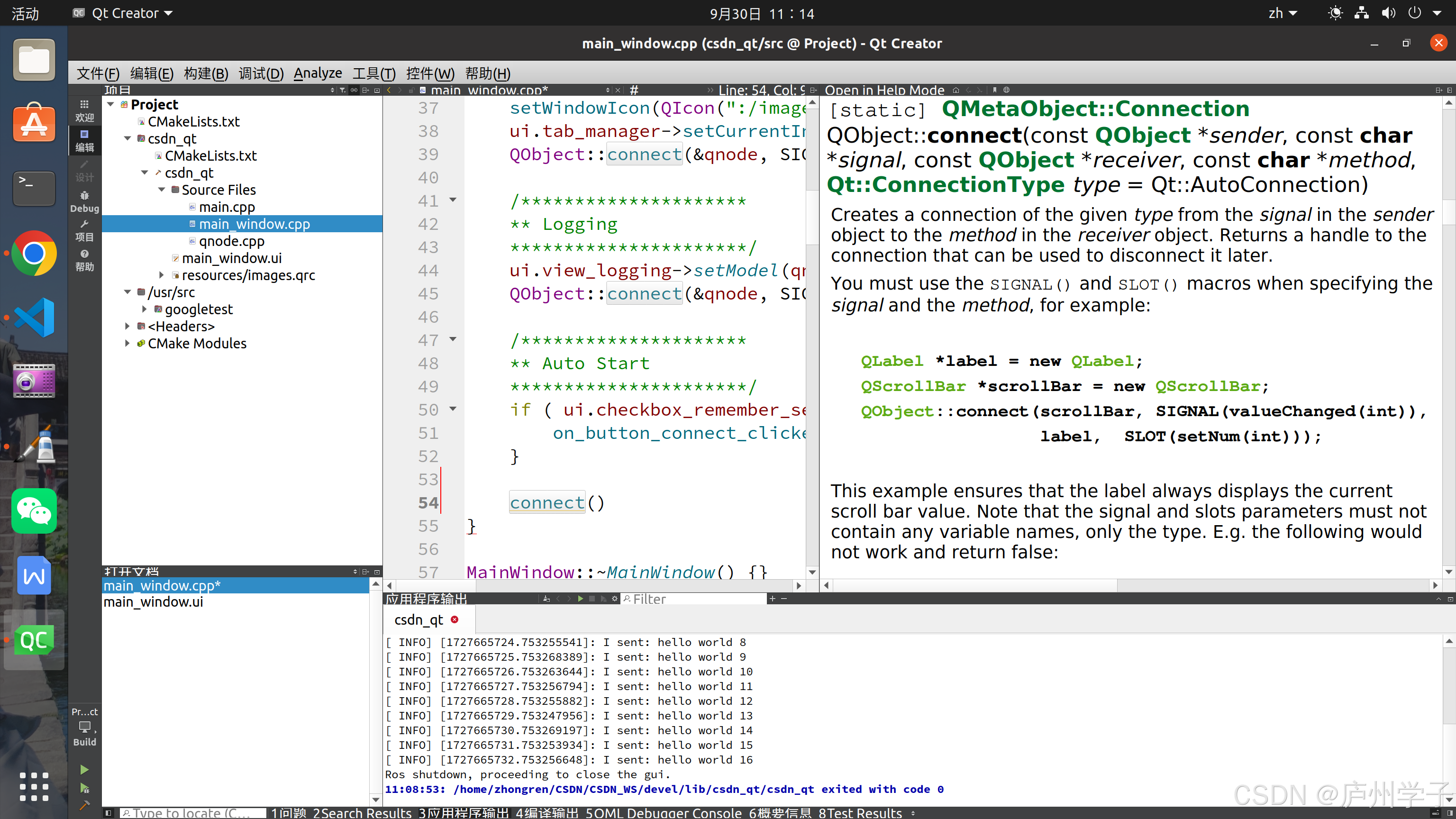Toggle synchronize with editor link icon
Screen dimensions: 1456x819
[x=354, y=90]
